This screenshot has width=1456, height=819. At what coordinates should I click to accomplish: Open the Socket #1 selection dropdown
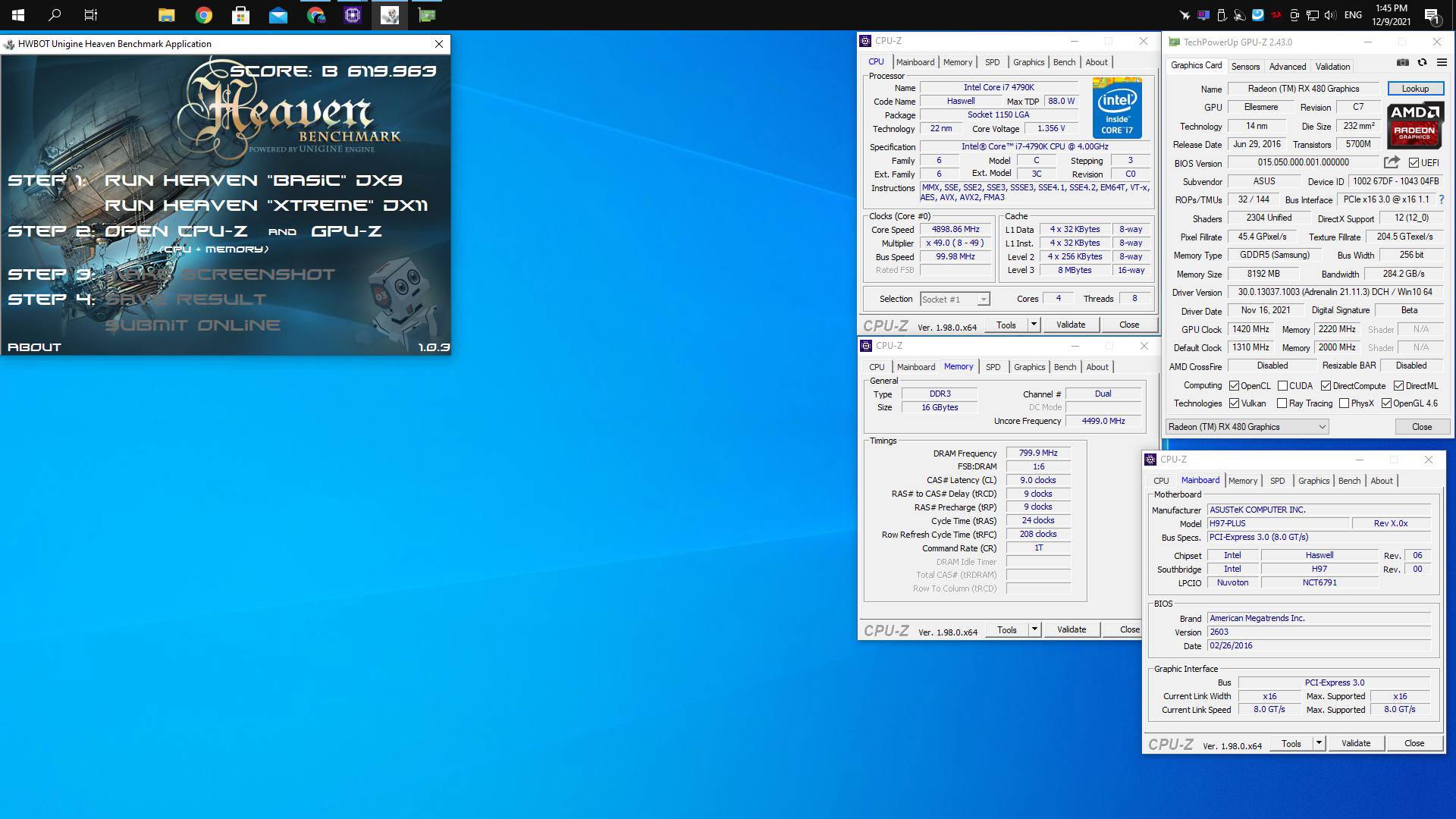[x=955, y=299]
